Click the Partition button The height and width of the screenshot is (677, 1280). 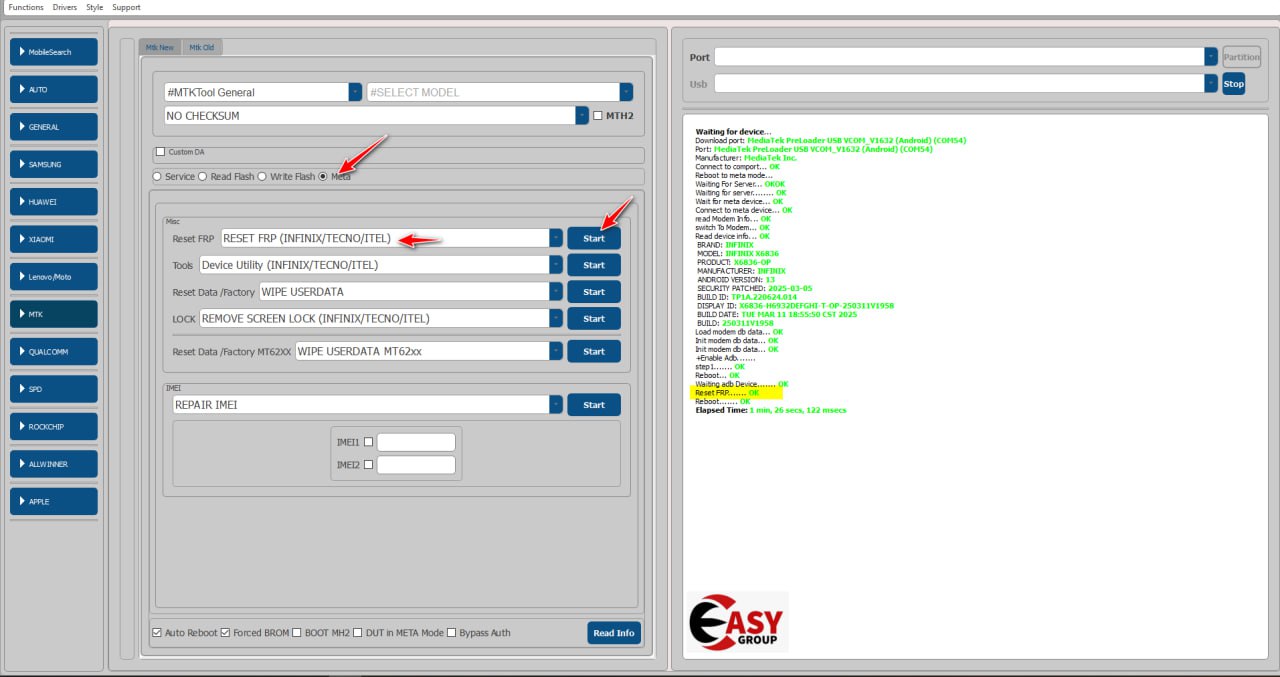[x=1242, y=57]
